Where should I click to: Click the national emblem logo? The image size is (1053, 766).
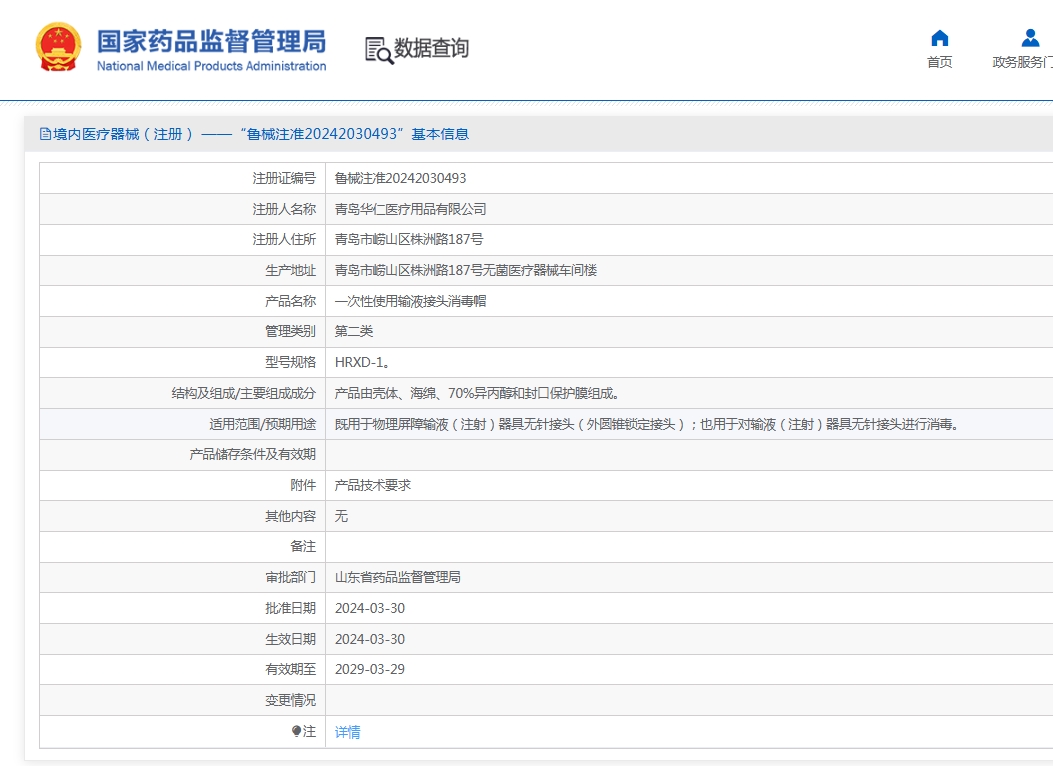pos(58,47)
